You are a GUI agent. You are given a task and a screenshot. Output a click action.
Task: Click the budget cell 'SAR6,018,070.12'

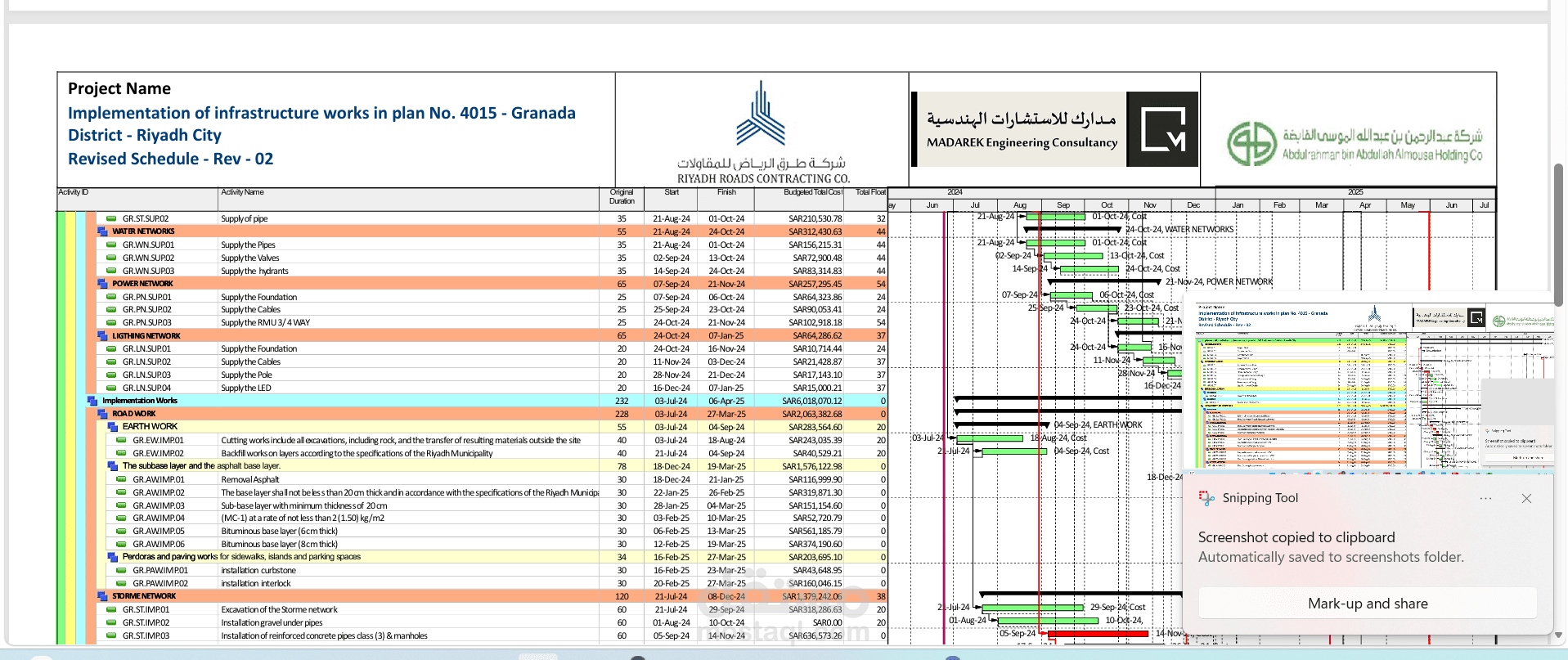coord(811,401)
